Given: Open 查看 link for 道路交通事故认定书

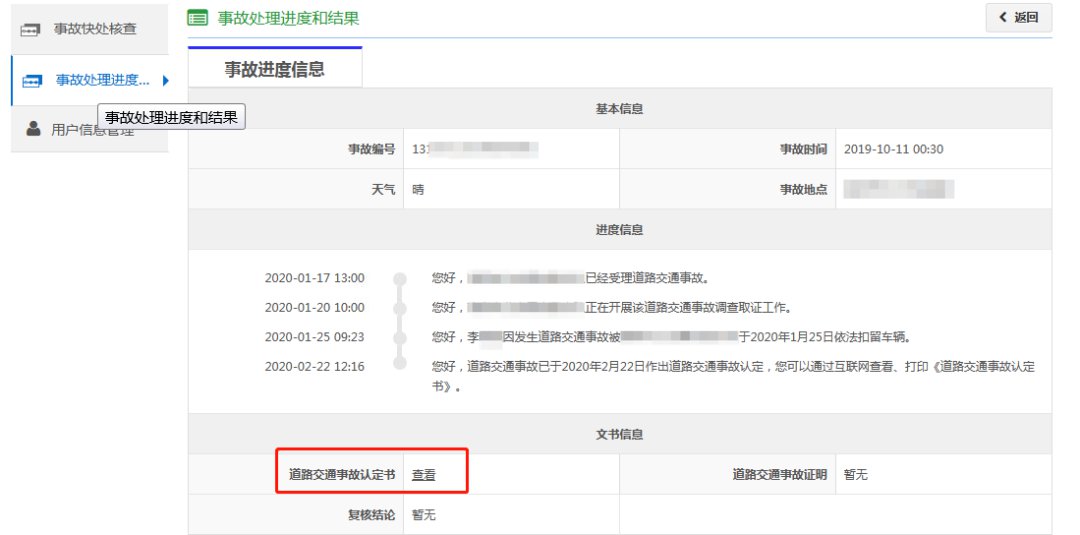Looking at the screenshot, I should point(424,475).
